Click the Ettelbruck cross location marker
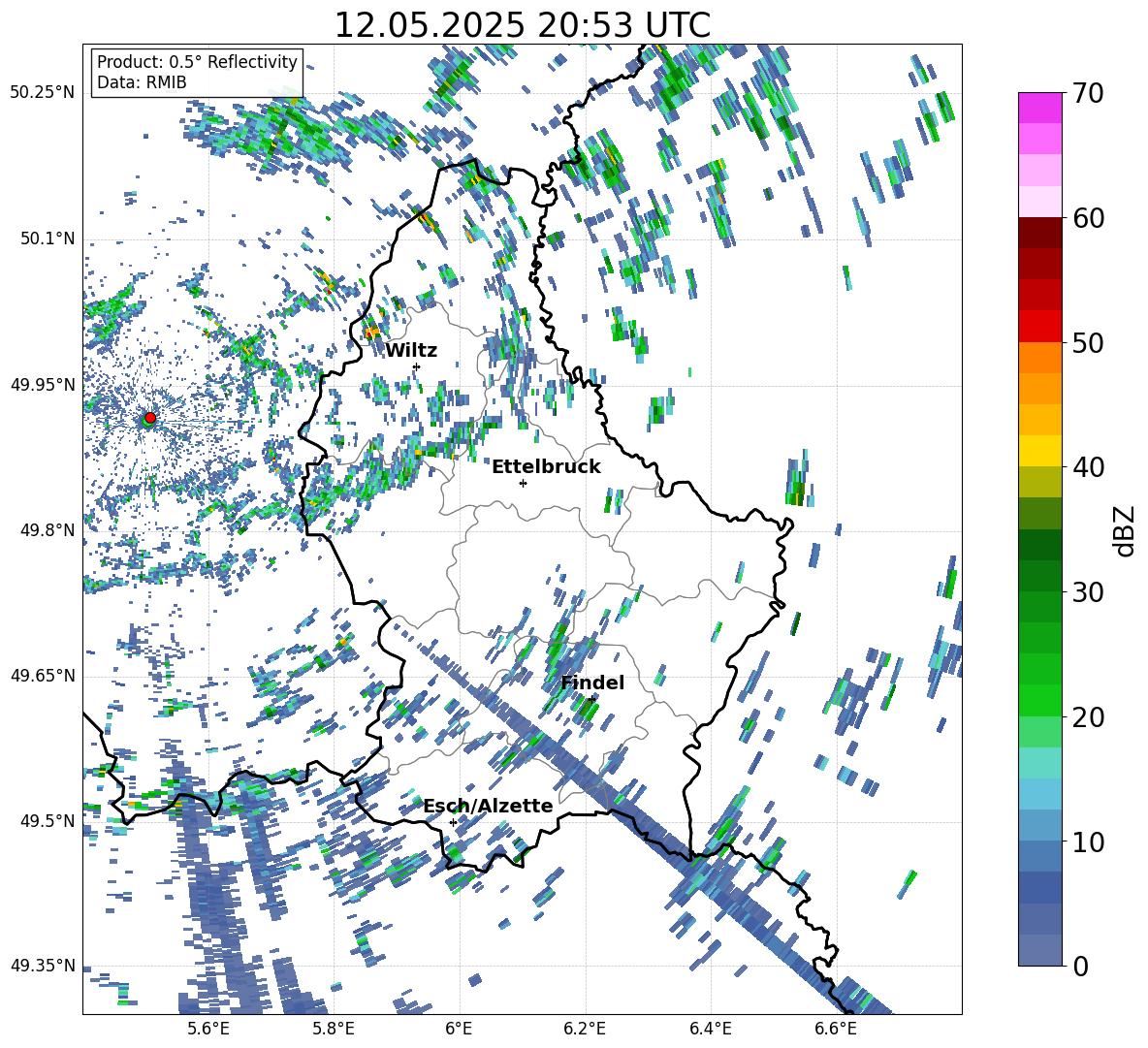 [523, 483]
